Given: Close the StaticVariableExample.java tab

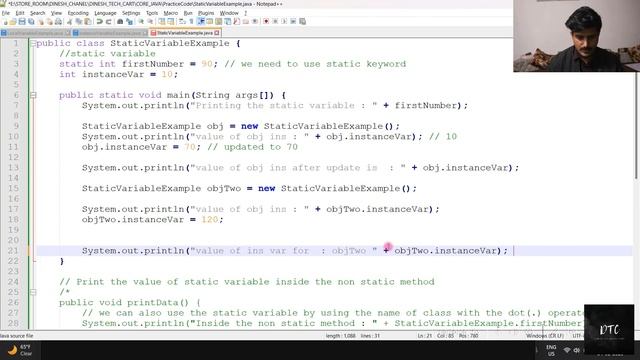Looking at the screenshot, I should pyautogui.click(x=217, y=33).
